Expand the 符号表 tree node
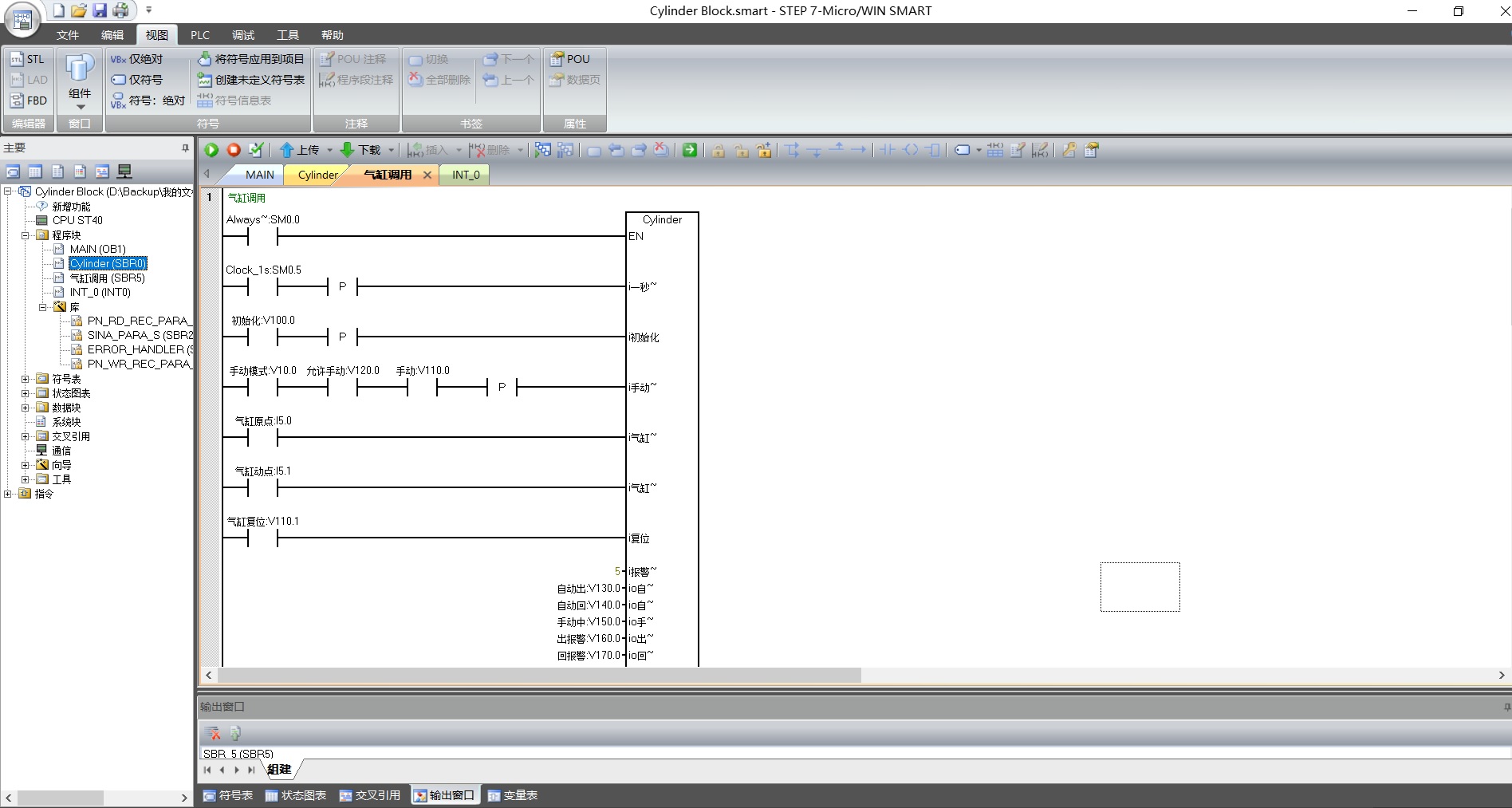The image size is (1512, 808). tap(26, 379)
